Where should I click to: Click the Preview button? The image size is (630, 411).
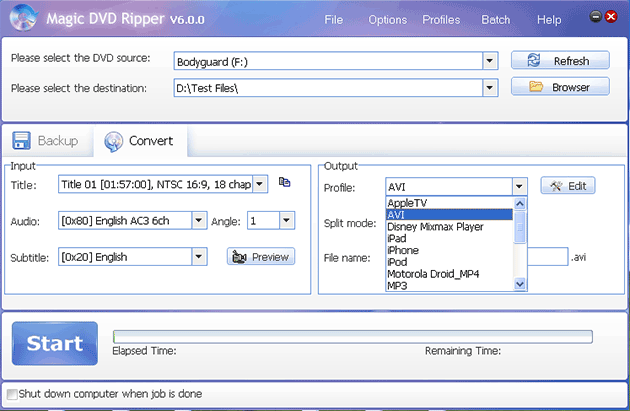[261, 256]
